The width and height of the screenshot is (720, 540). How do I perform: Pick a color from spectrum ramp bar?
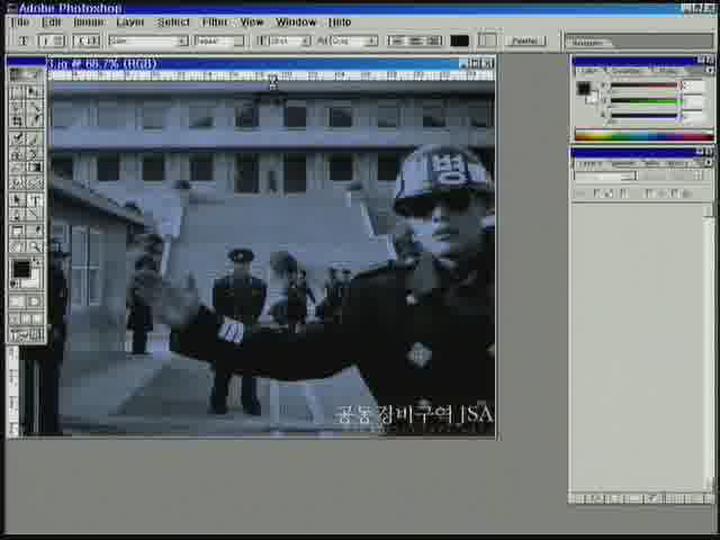(x=644, y=136)
